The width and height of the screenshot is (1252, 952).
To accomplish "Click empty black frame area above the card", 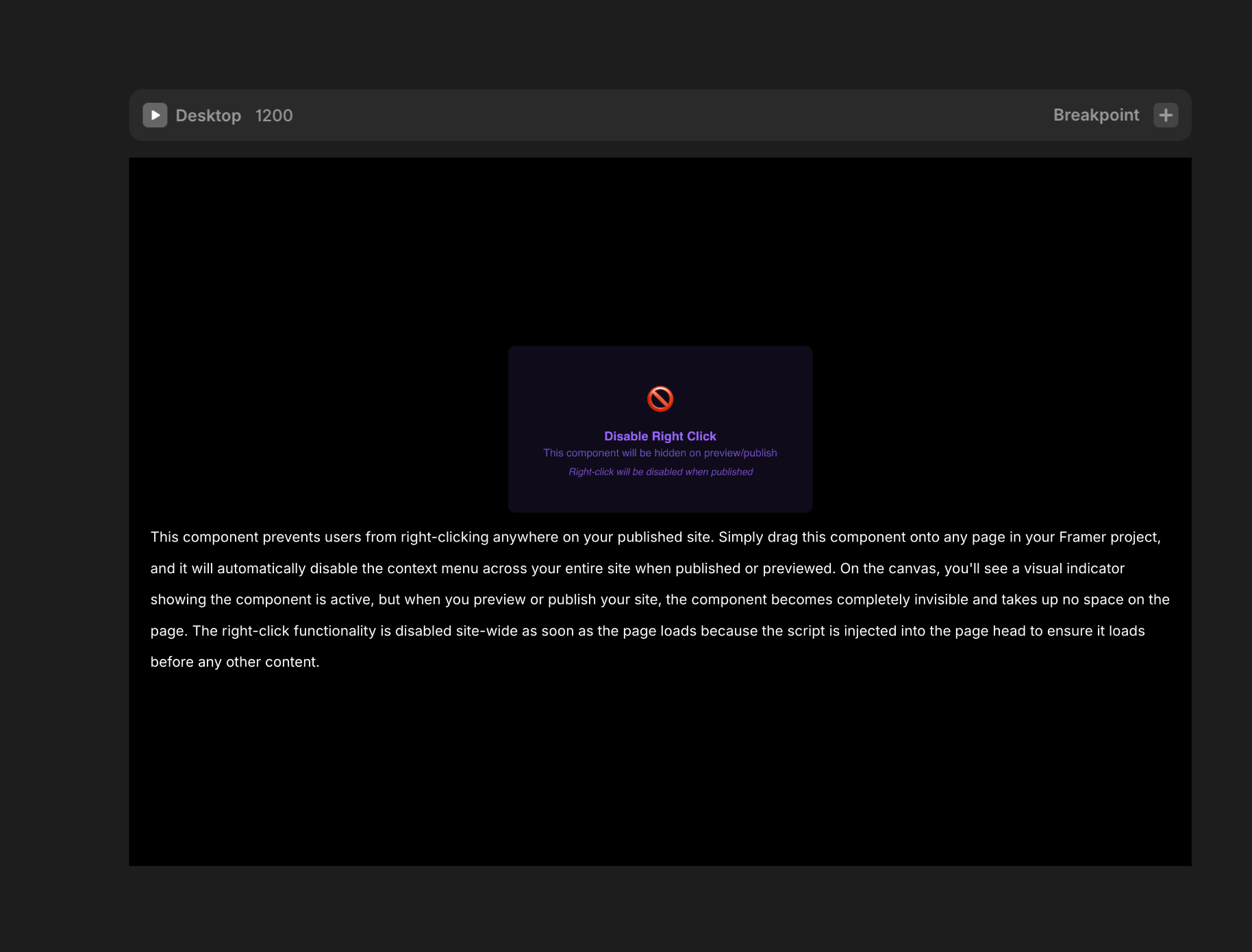I will point(660,253).
